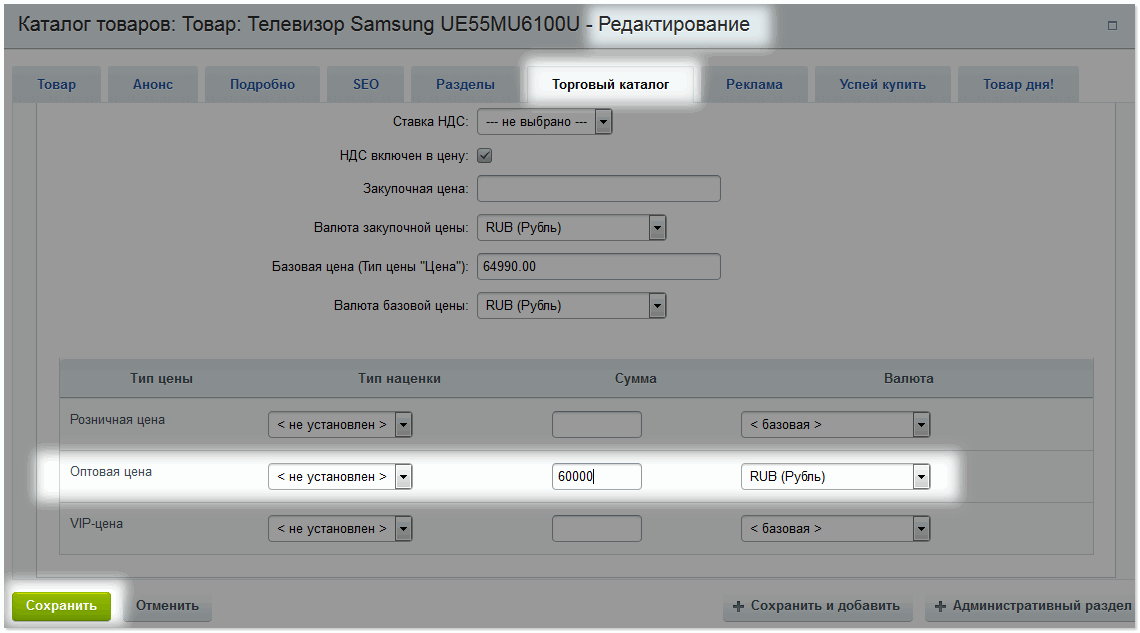Open the Товар tab
The width and height of the screenshot is (1140, 633).
pos(57,84)
